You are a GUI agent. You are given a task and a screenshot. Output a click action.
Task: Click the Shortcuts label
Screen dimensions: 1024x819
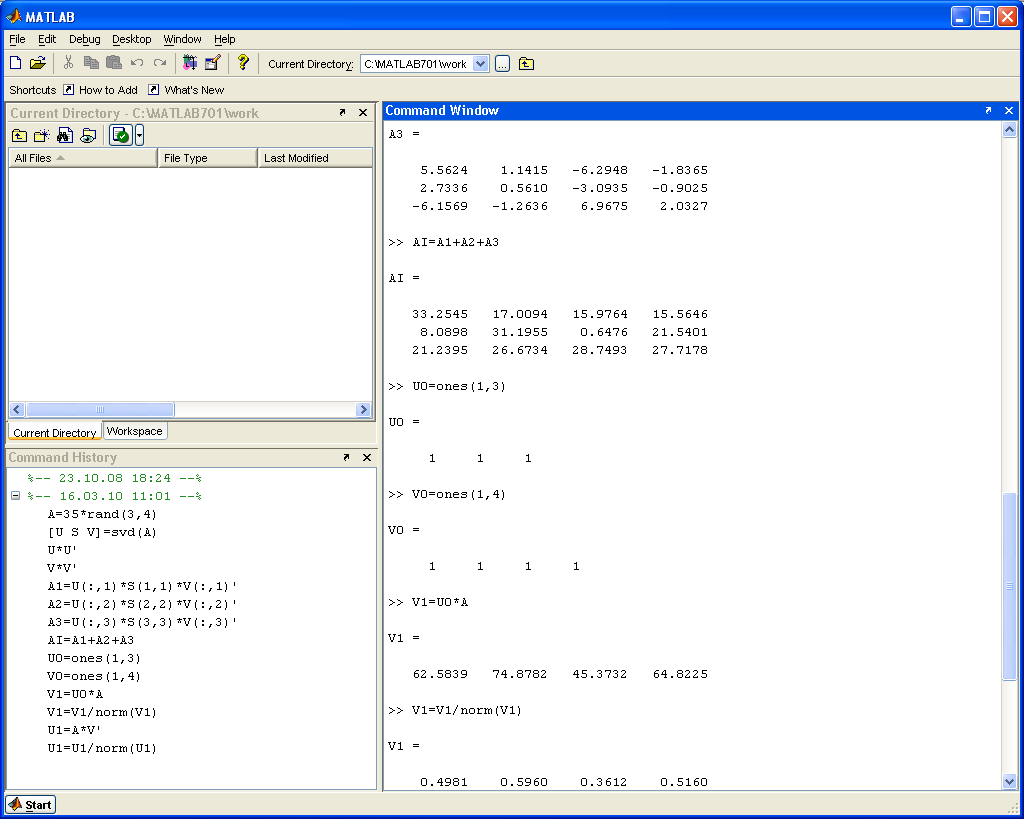(x=33, y=90)
